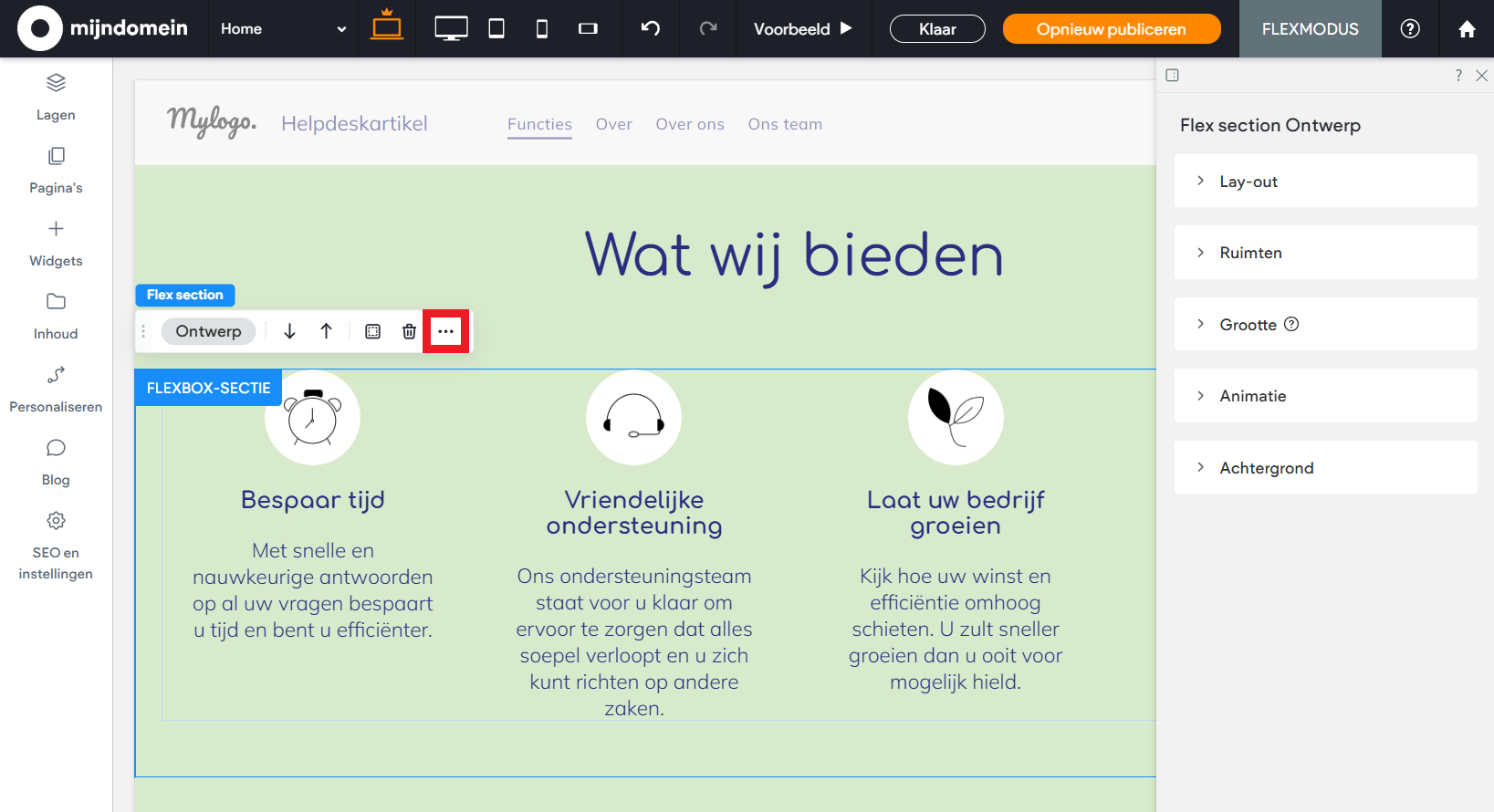The width and height of the screenshot is (1494, 812).
Task: Open SEO en instellingen
Action: pyautogui.click(x=56, y=546)
